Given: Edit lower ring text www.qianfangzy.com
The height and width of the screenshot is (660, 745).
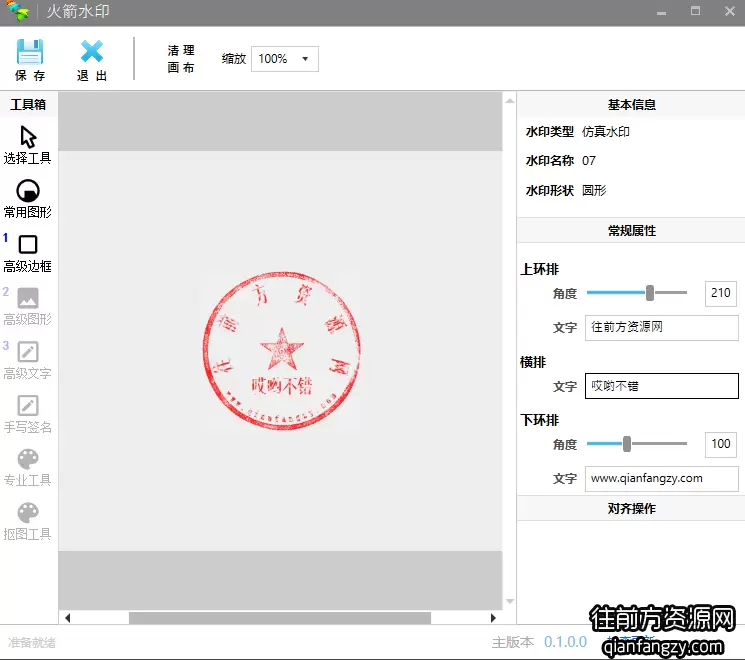Looking at the screenshot, I should [x=661, y=478].
